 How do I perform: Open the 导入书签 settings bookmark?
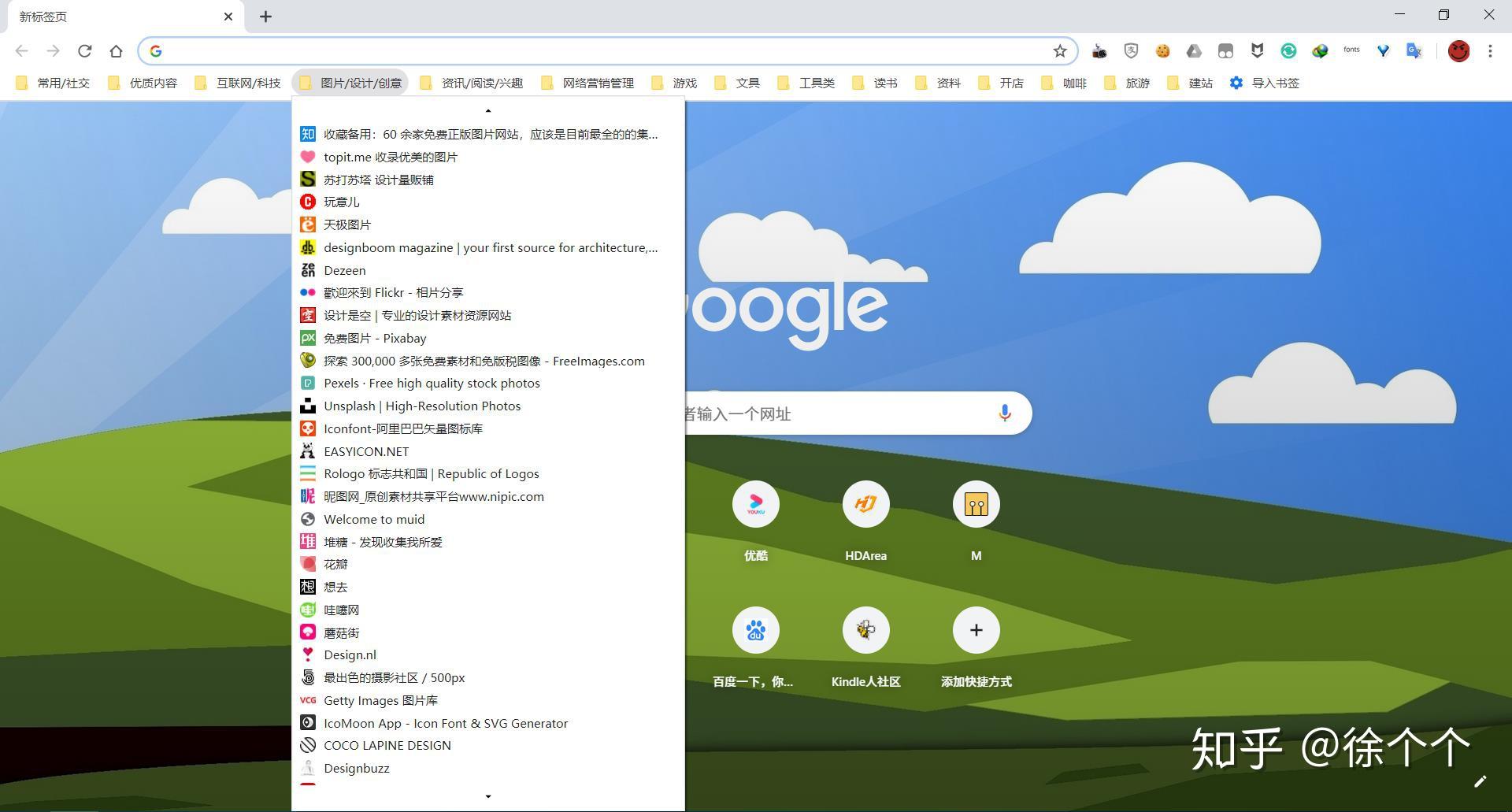click(x=1265, y=83)
